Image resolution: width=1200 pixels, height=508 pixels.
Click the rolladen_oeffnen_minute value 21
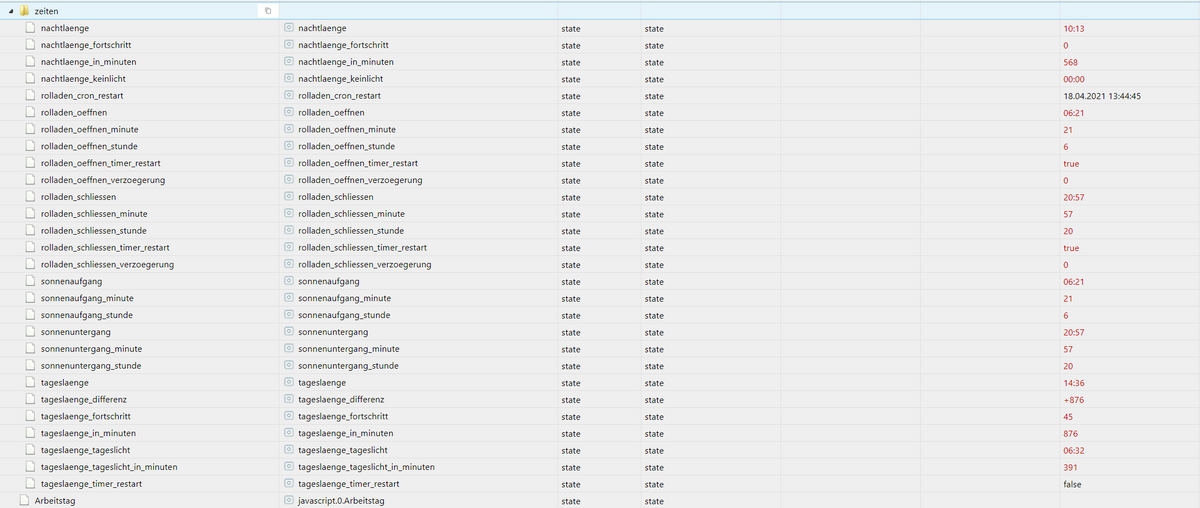coord(1068,129)
